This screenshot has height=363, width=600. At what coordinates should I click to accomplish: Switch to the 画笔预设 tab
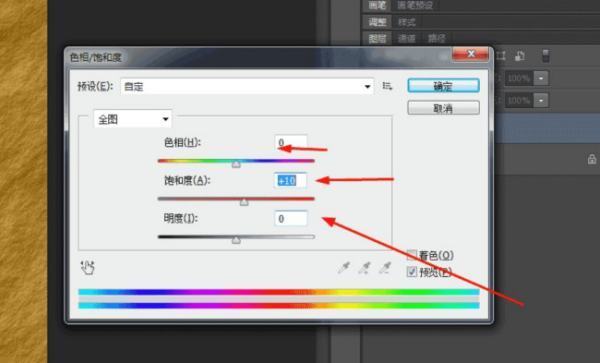click(x=415, y=5)
